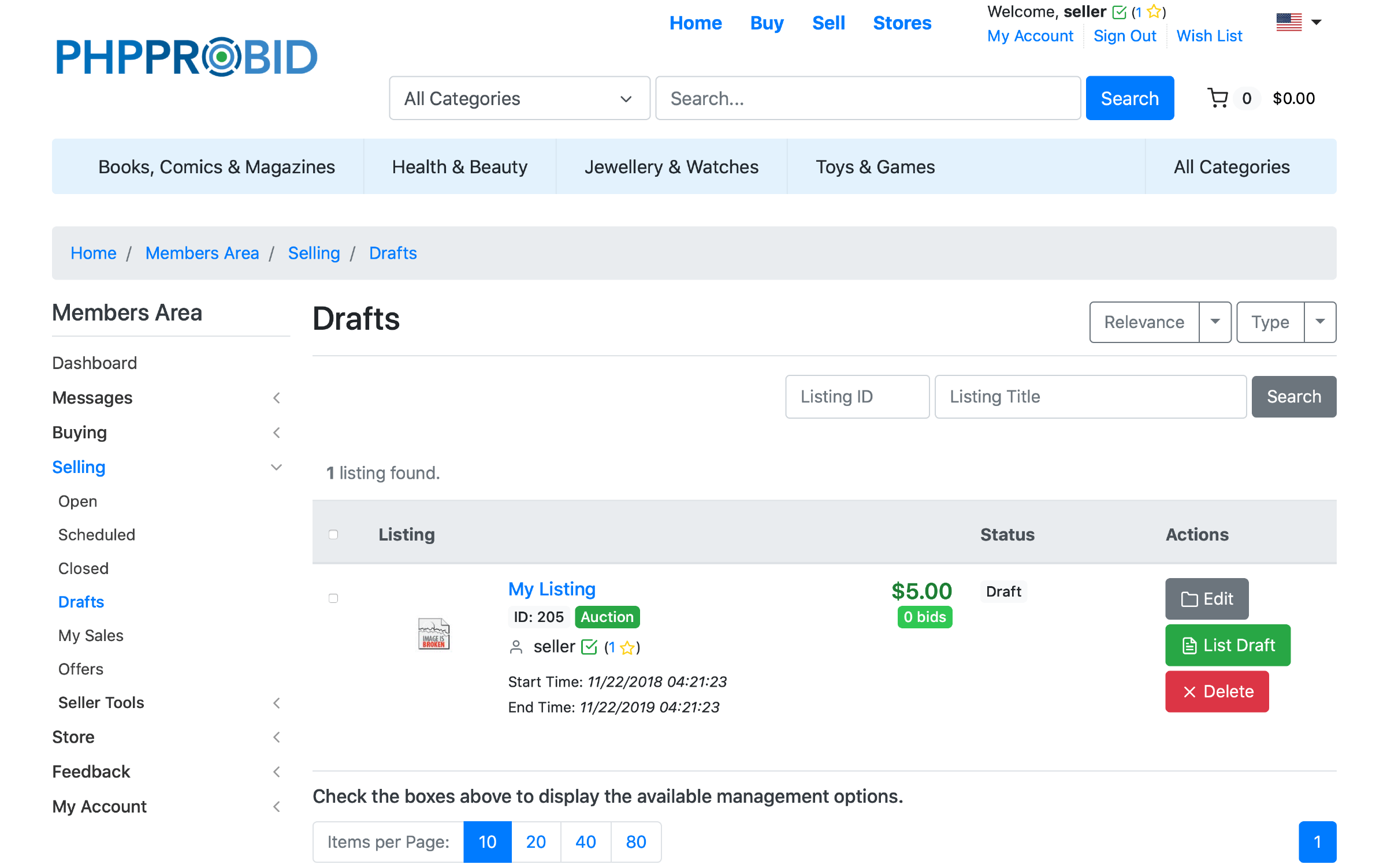Open Toys & Games category tab
Image resolution: width=1387 pixels, height=868 pixels.
click(x=875, y=167)
